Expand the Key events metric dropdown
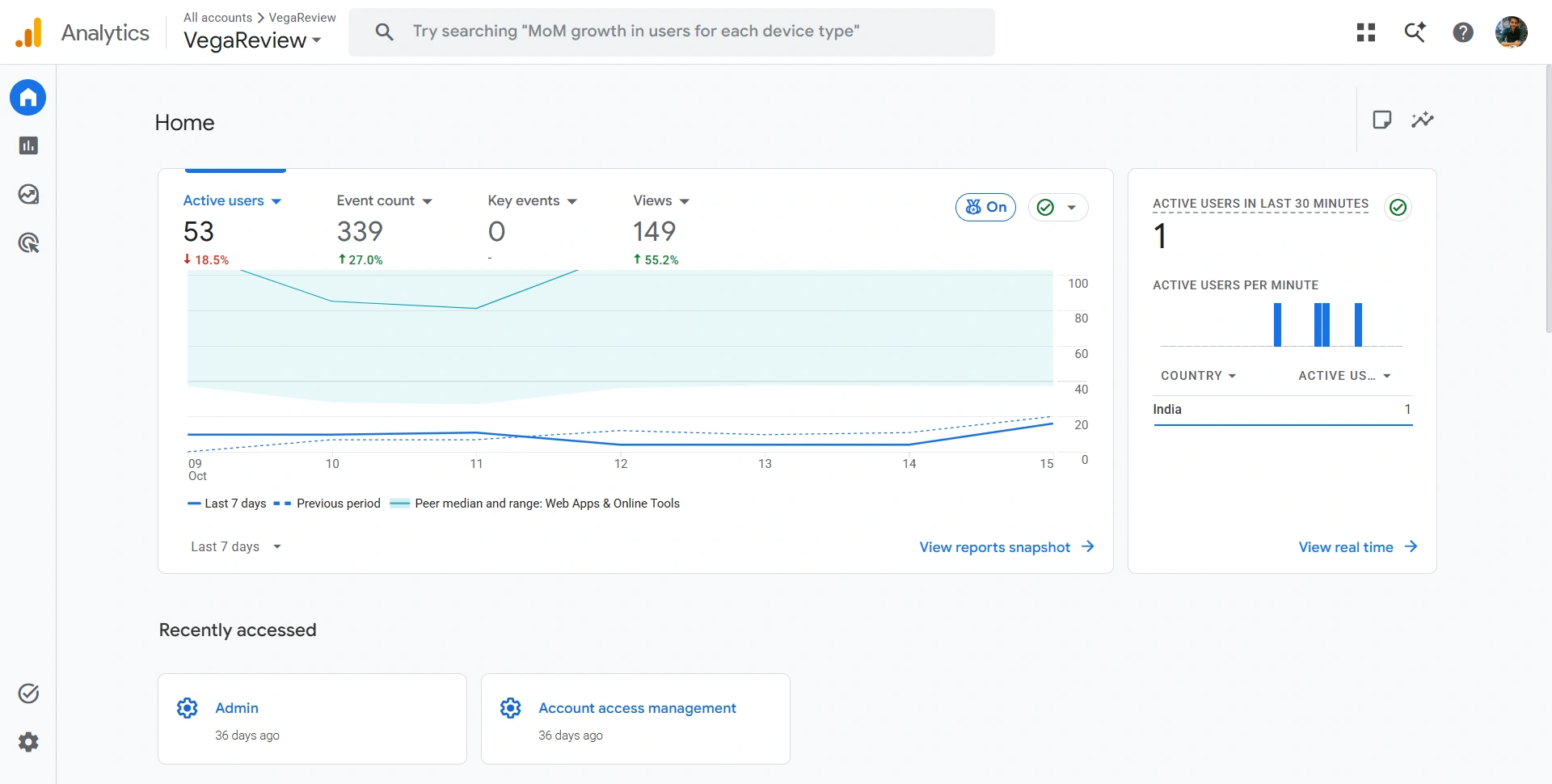The height and width of the screenshot is (784, 1552). (533, 200)
